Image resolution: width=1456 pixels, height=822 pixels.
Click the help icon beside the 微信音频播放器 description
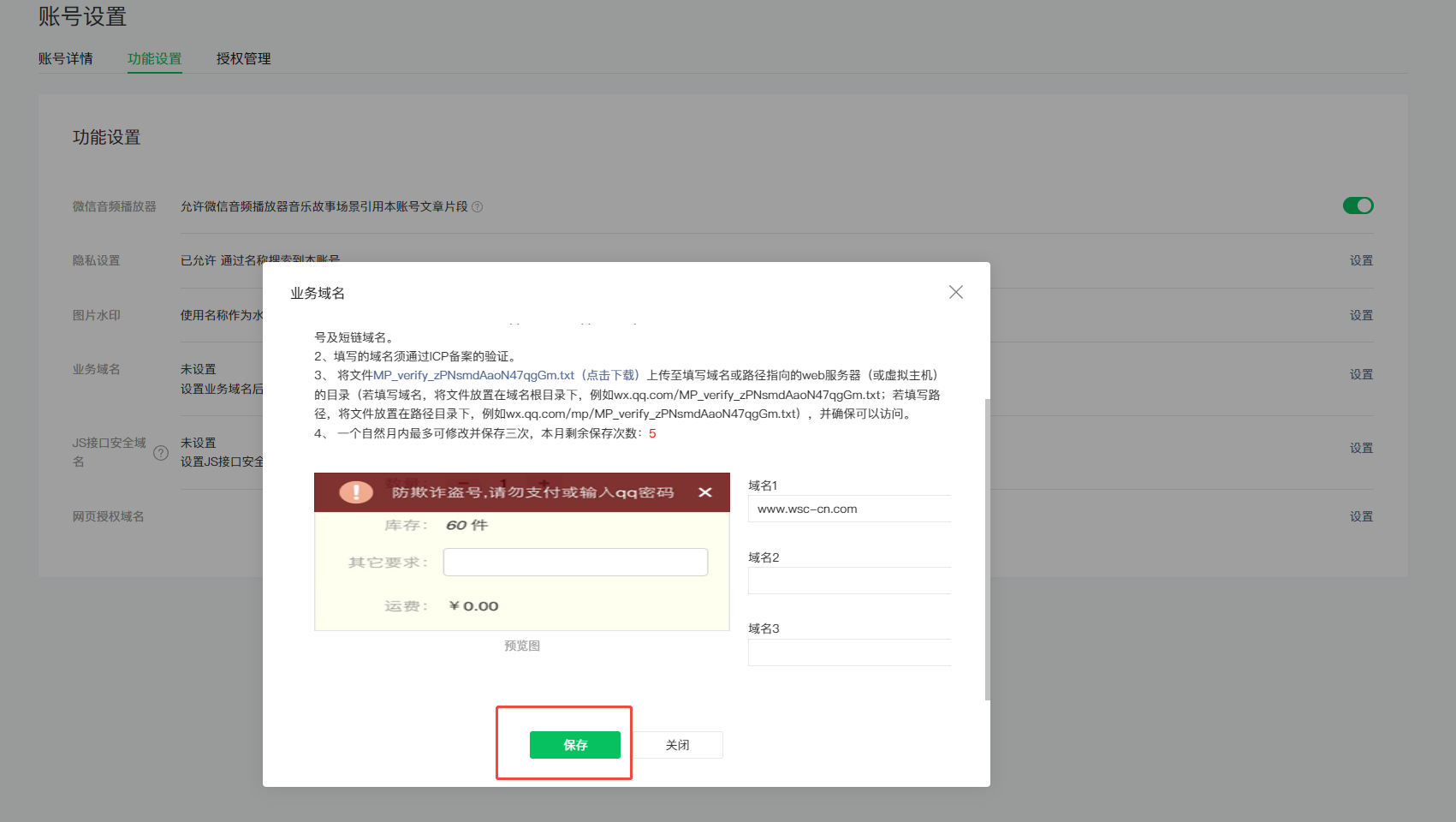[478, 206]
